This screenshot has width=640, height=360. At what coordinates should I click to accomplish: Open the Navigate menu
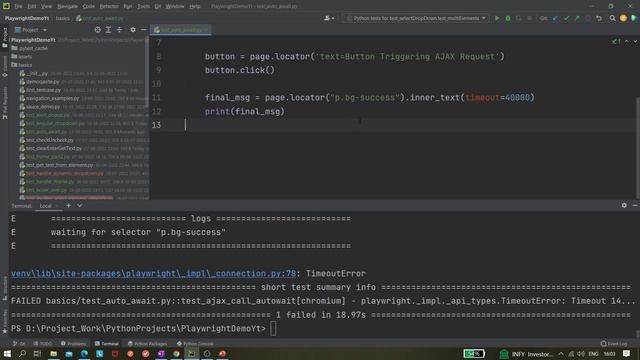pos(67,7)
